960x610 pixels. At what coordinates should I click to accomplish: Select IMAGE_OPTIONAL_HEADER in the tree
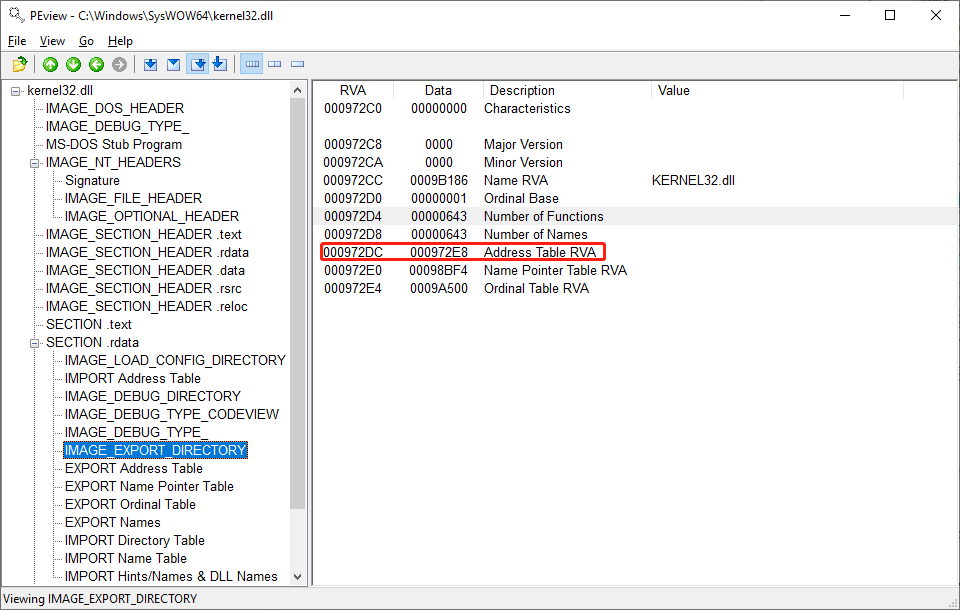[151, 216]
